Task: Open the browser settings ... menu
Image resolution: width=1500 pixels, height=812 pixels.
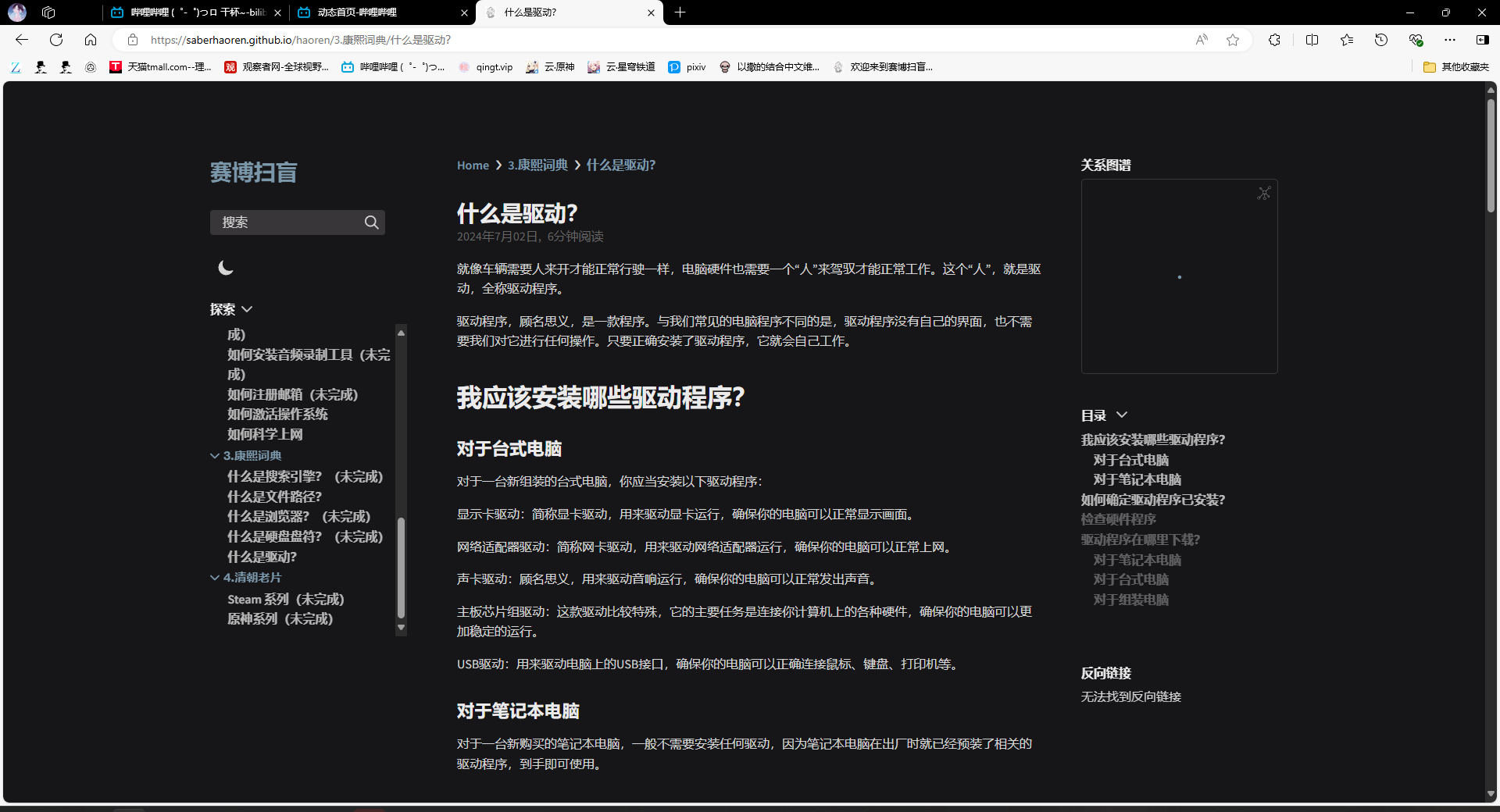Action: pos(1451,40)
